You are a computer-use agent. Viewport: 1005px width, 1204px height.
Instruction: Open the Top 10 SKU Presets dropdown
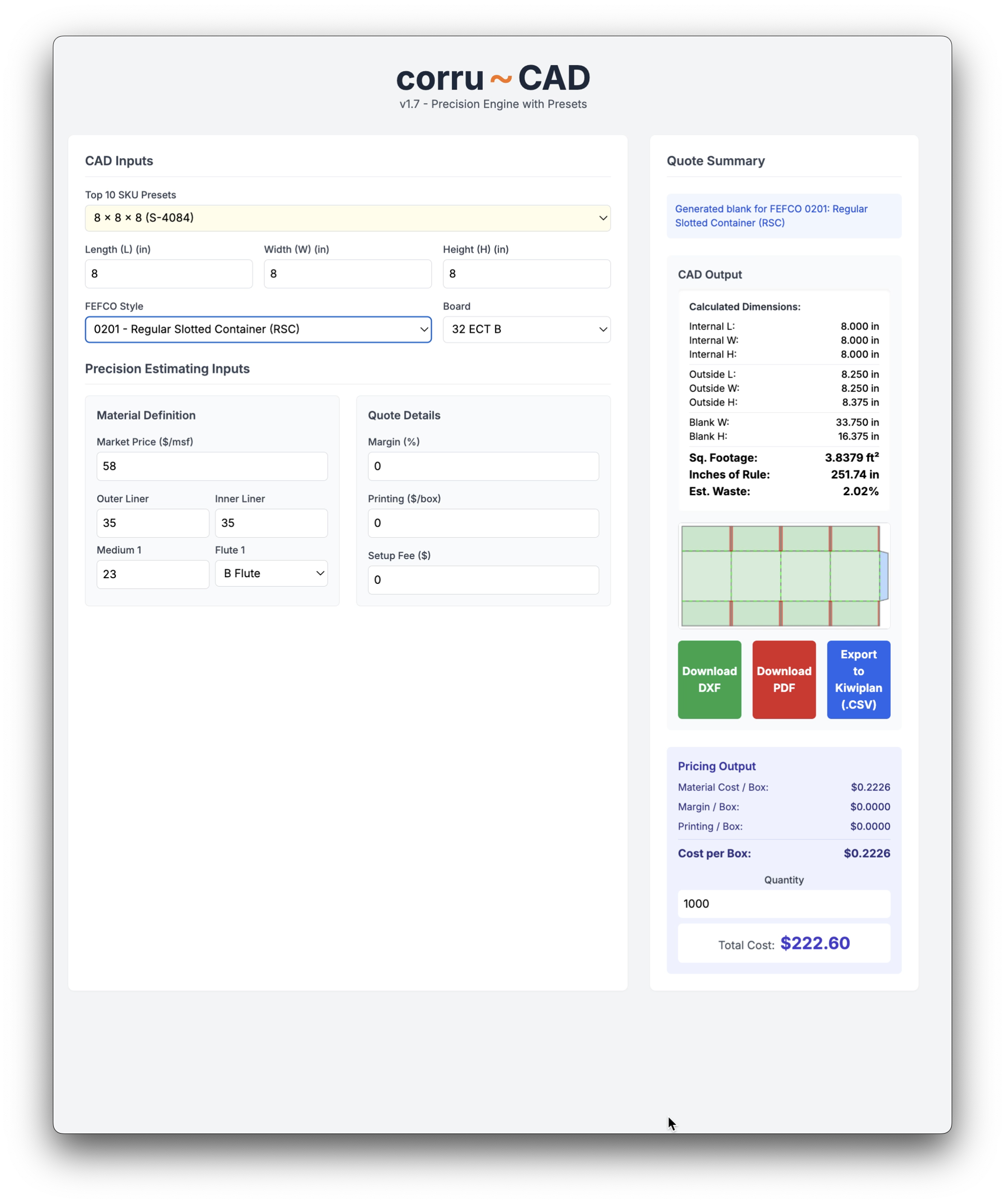point(347,218)
